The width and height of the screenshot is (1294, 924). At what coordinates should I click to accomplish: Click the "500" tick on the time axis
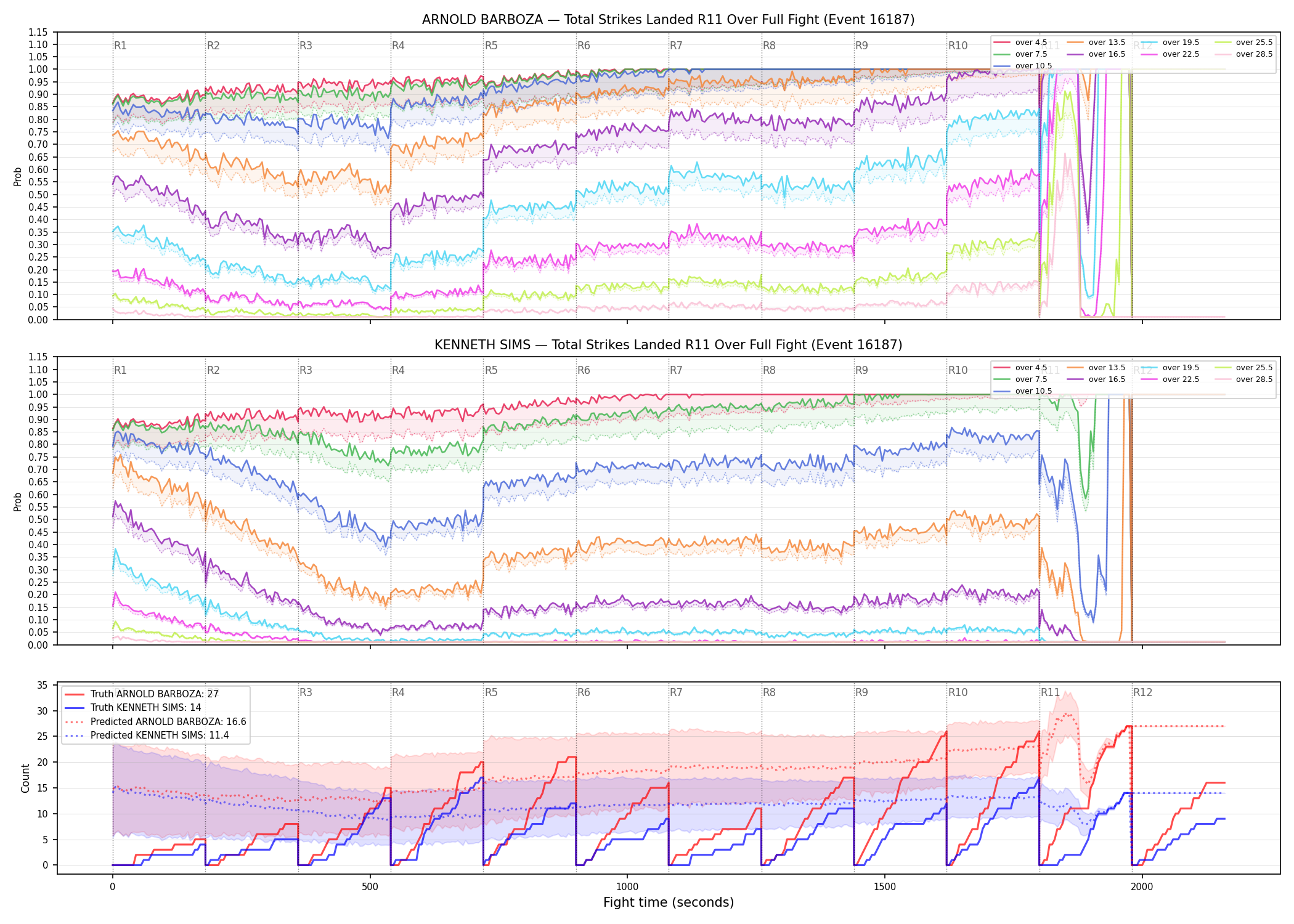370,887
